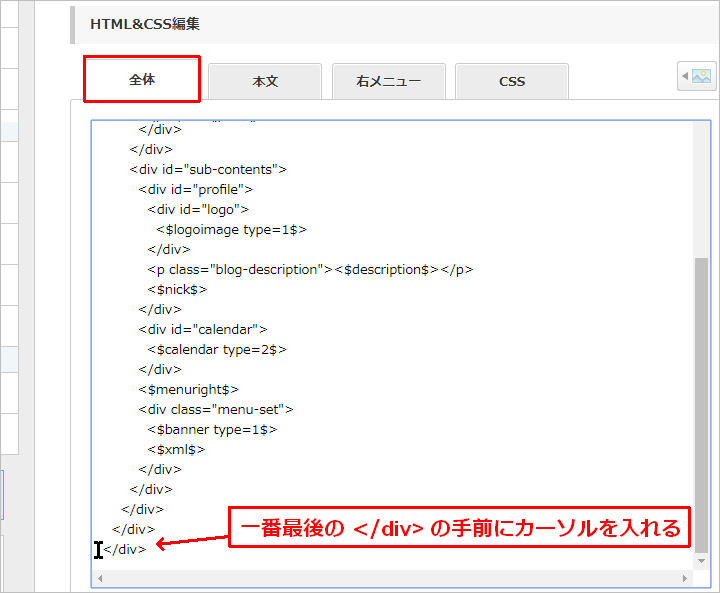
Task: Click the <div id="profile"> line
Action: [x=195, y=189]
